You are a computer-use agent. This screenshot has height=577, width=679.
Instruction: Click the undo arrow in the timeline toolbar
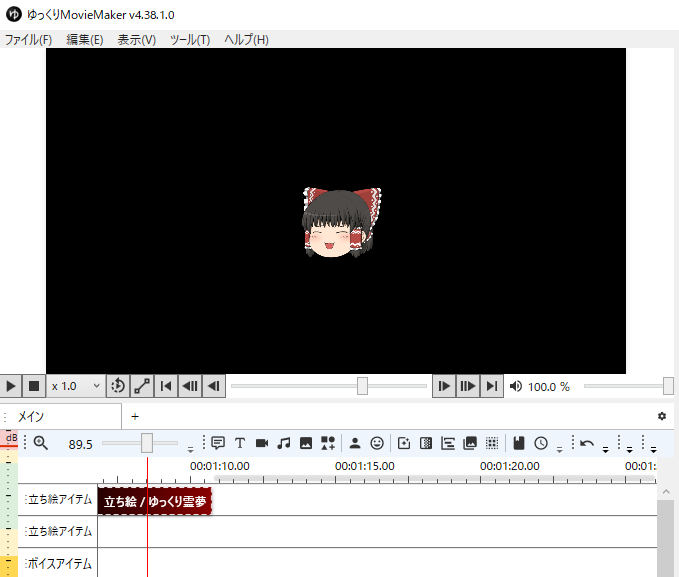pyautogui.click(x=587, y=443)
